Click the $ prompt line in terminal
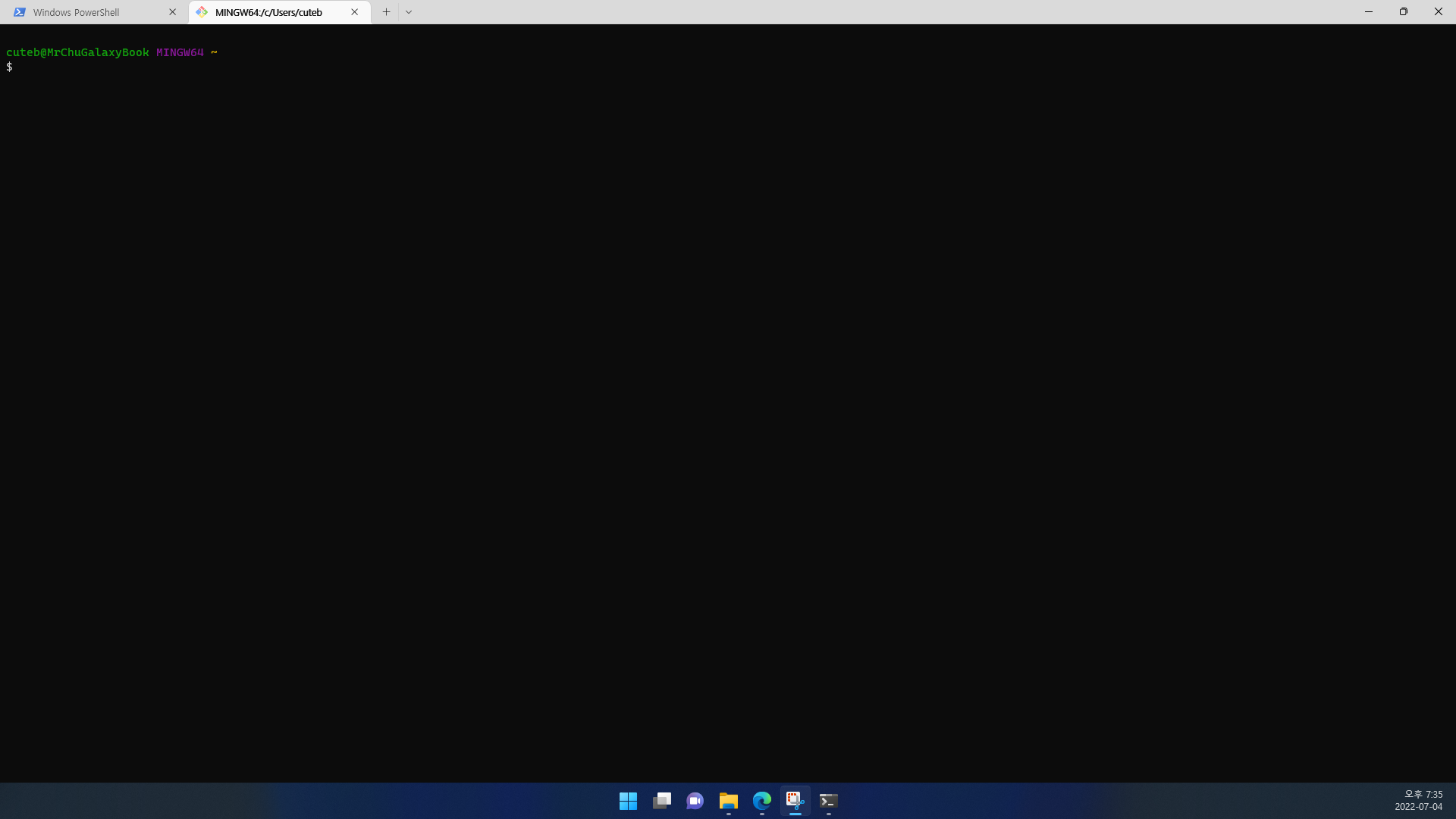The height and width of the screenshot is (819, 1456). click(x=9, y=67)
